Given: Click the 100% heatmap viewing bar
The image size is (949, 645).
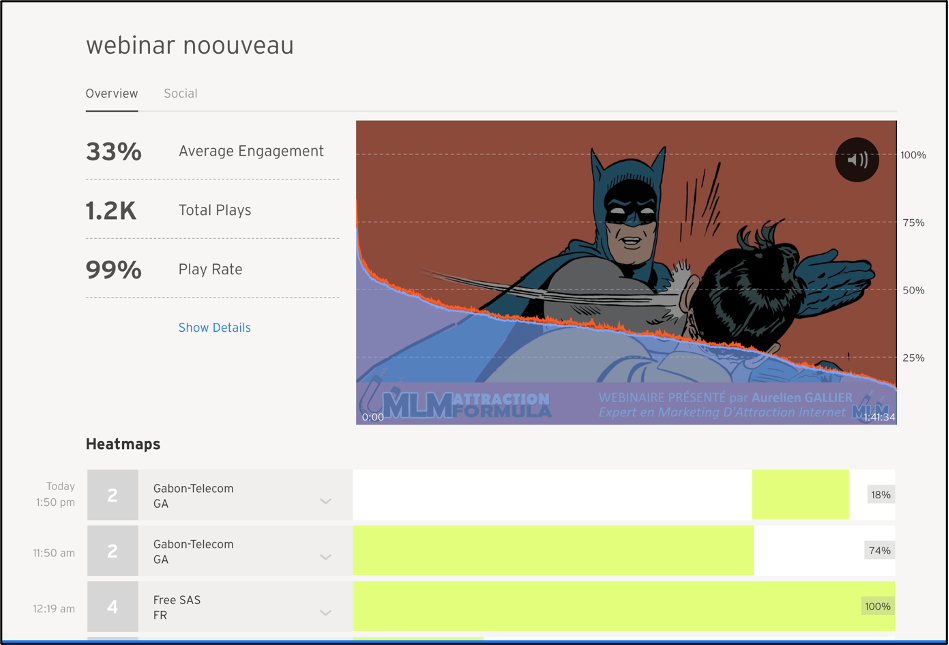Looking at the screenshot, I should click(x=624, y=606).
